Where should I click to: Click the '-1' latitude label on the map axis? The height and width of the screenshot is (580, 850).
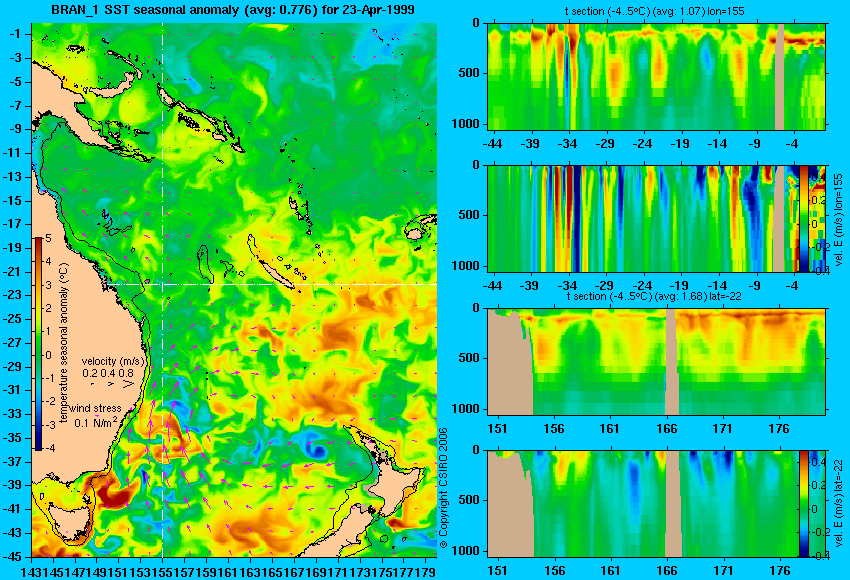point(16,34)
